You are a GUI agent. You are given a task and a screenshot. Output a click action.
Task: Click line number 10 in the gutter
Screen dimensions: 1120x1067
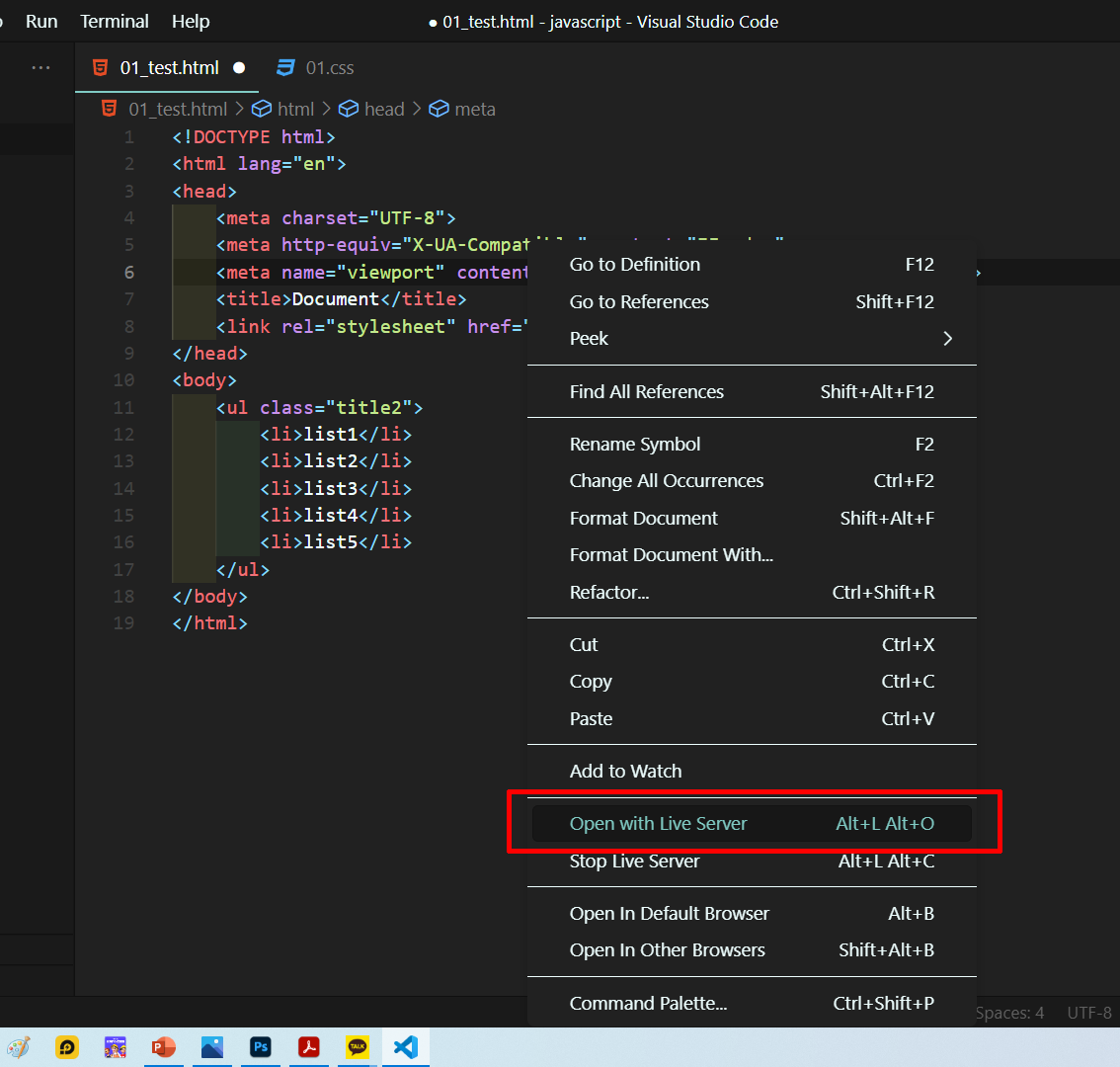click(x=123, y=380)
